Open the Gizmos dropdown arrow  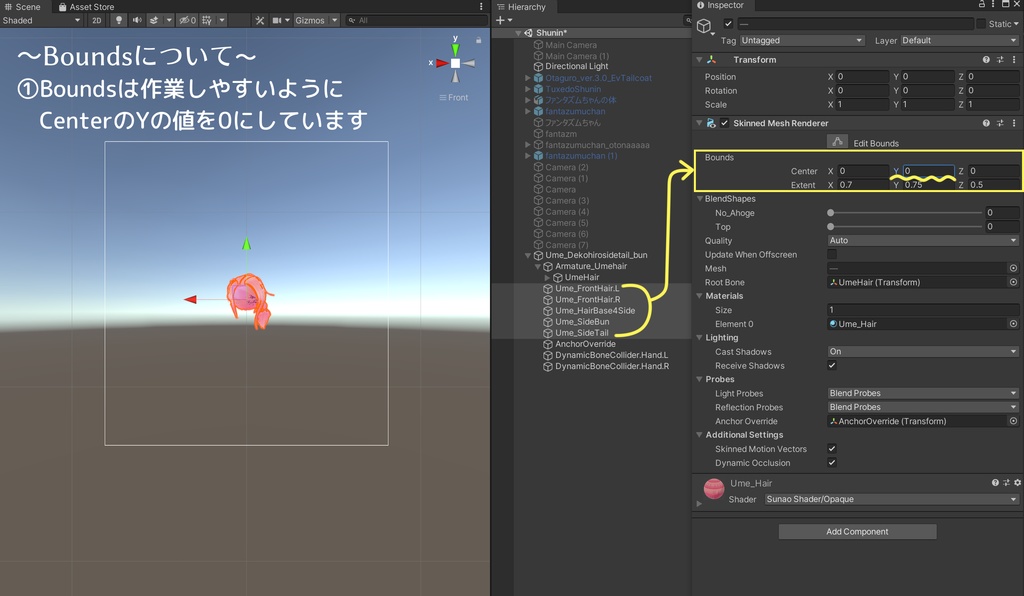(335, 20)
